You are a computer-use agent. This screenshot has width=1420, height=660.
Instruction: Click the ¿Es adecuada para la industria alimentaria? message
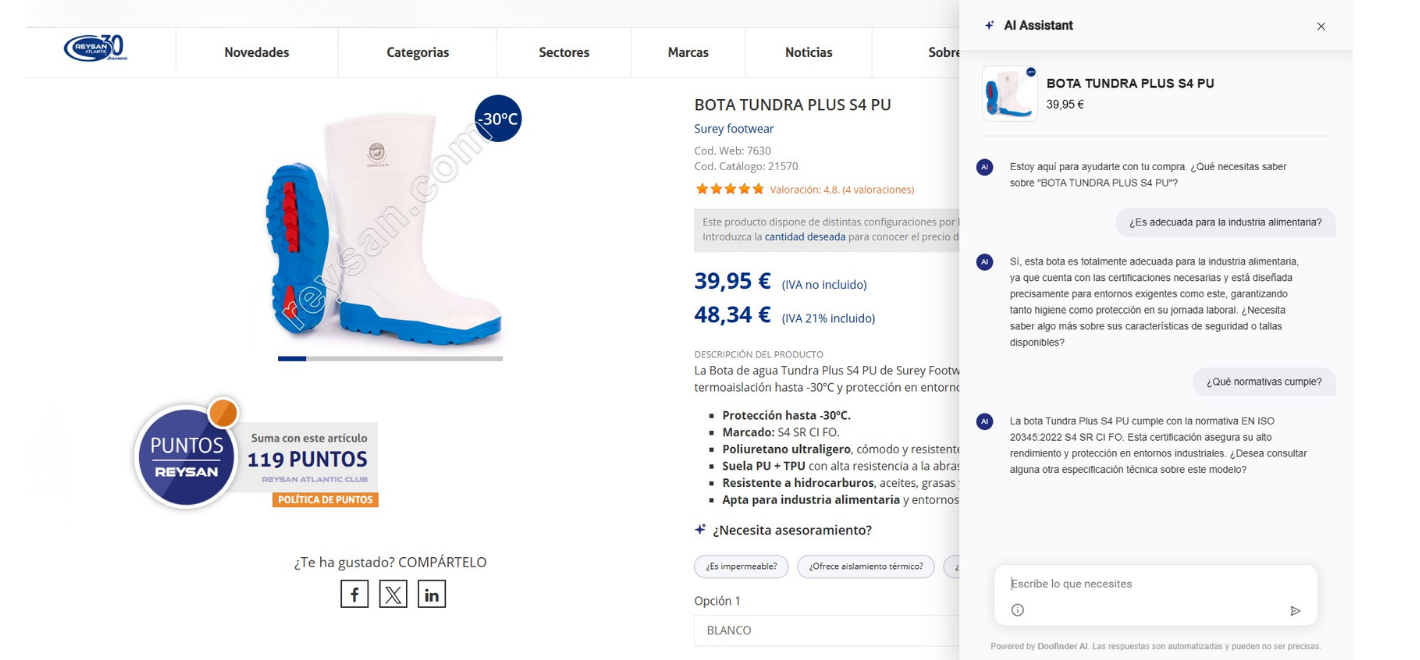pos(1225,222)
